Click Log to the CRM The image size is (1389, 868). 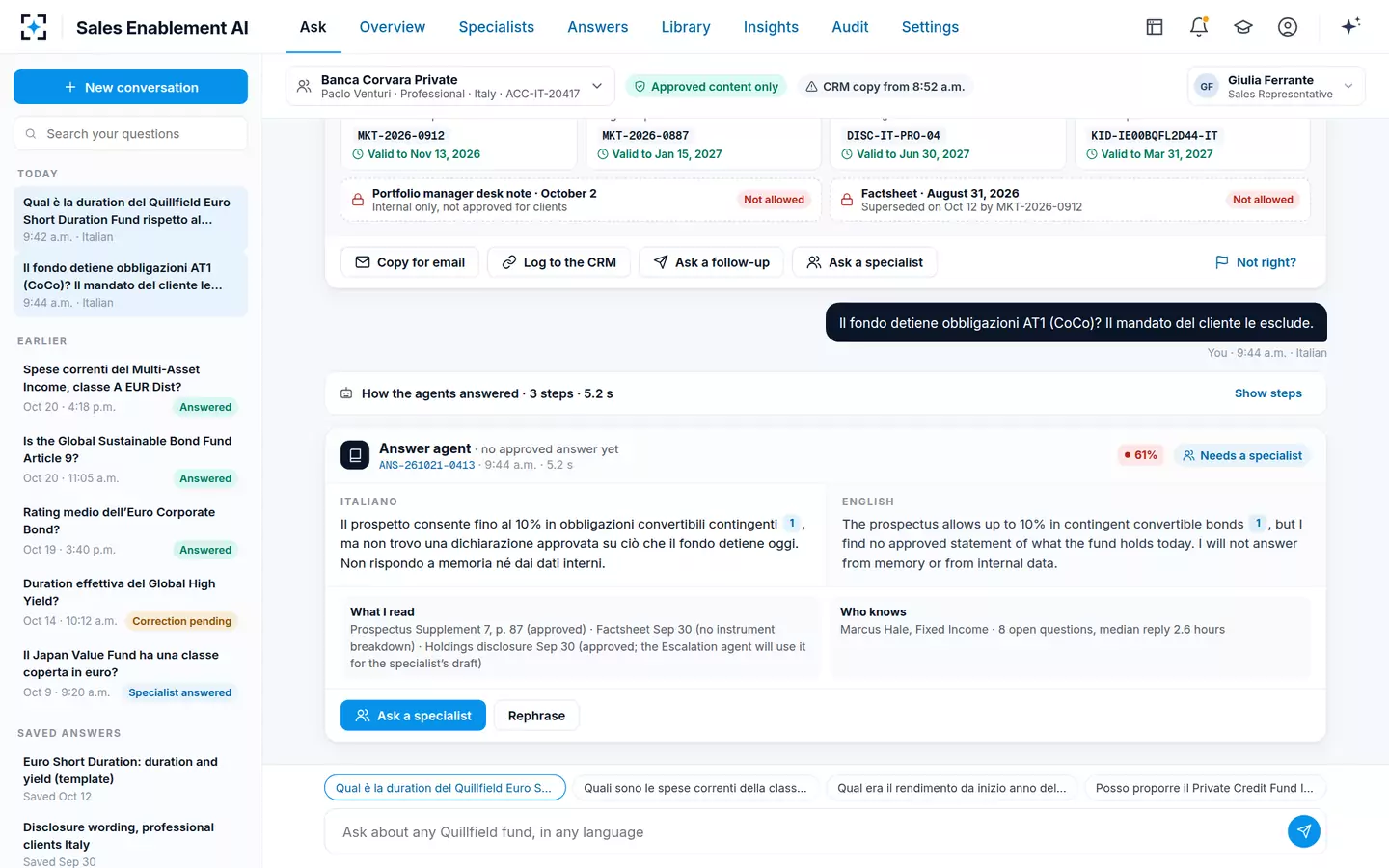(558, 262)
